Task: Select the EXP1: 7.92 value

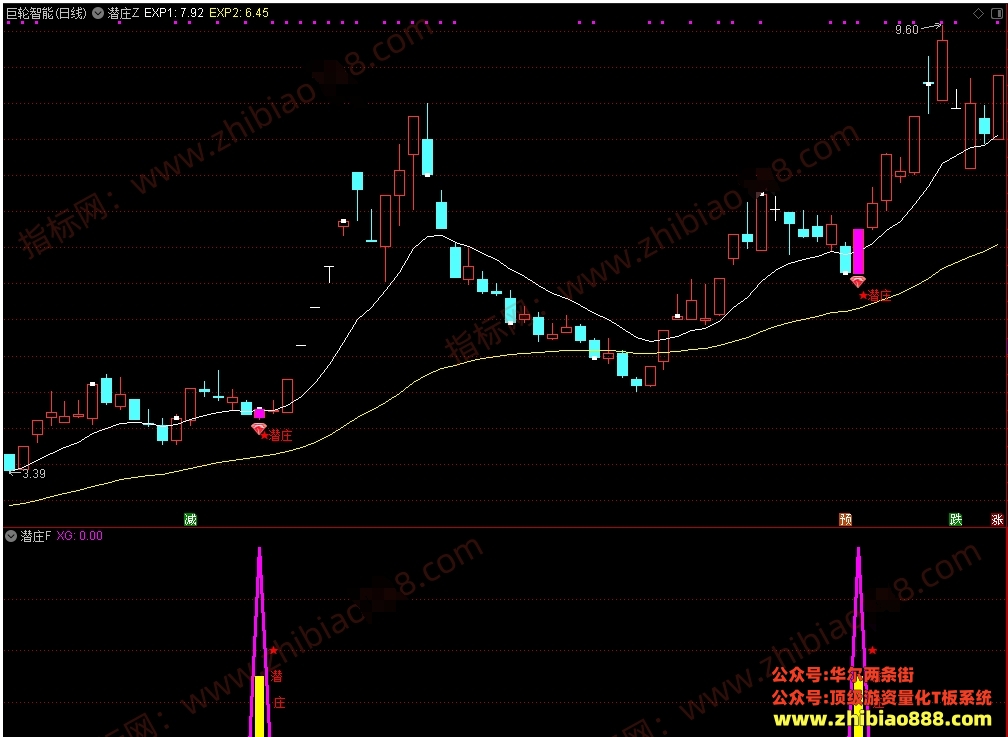Action: [x=174, y=13]
